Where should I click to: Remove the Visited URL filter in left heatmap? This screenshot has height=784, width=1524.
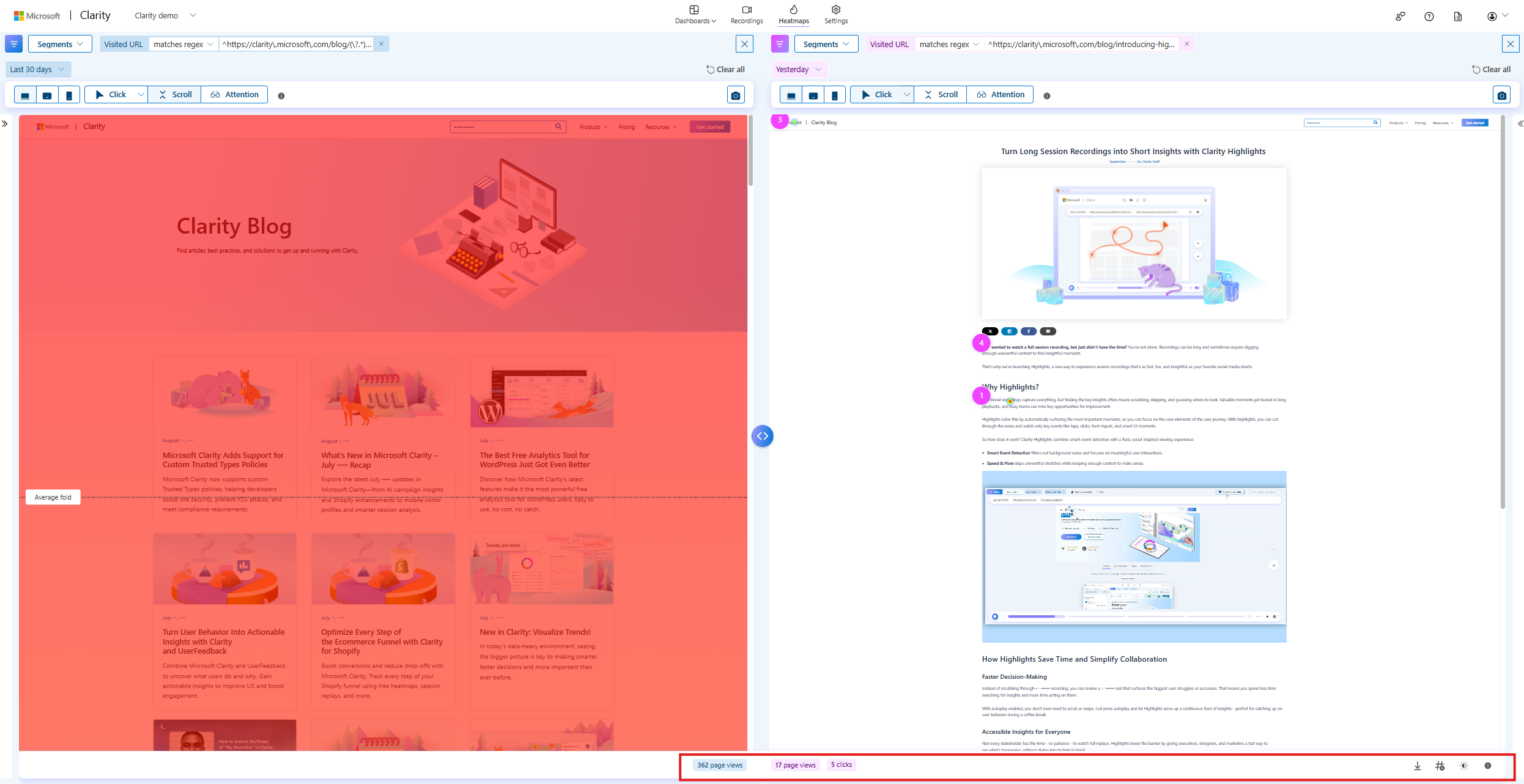(381, 44)
